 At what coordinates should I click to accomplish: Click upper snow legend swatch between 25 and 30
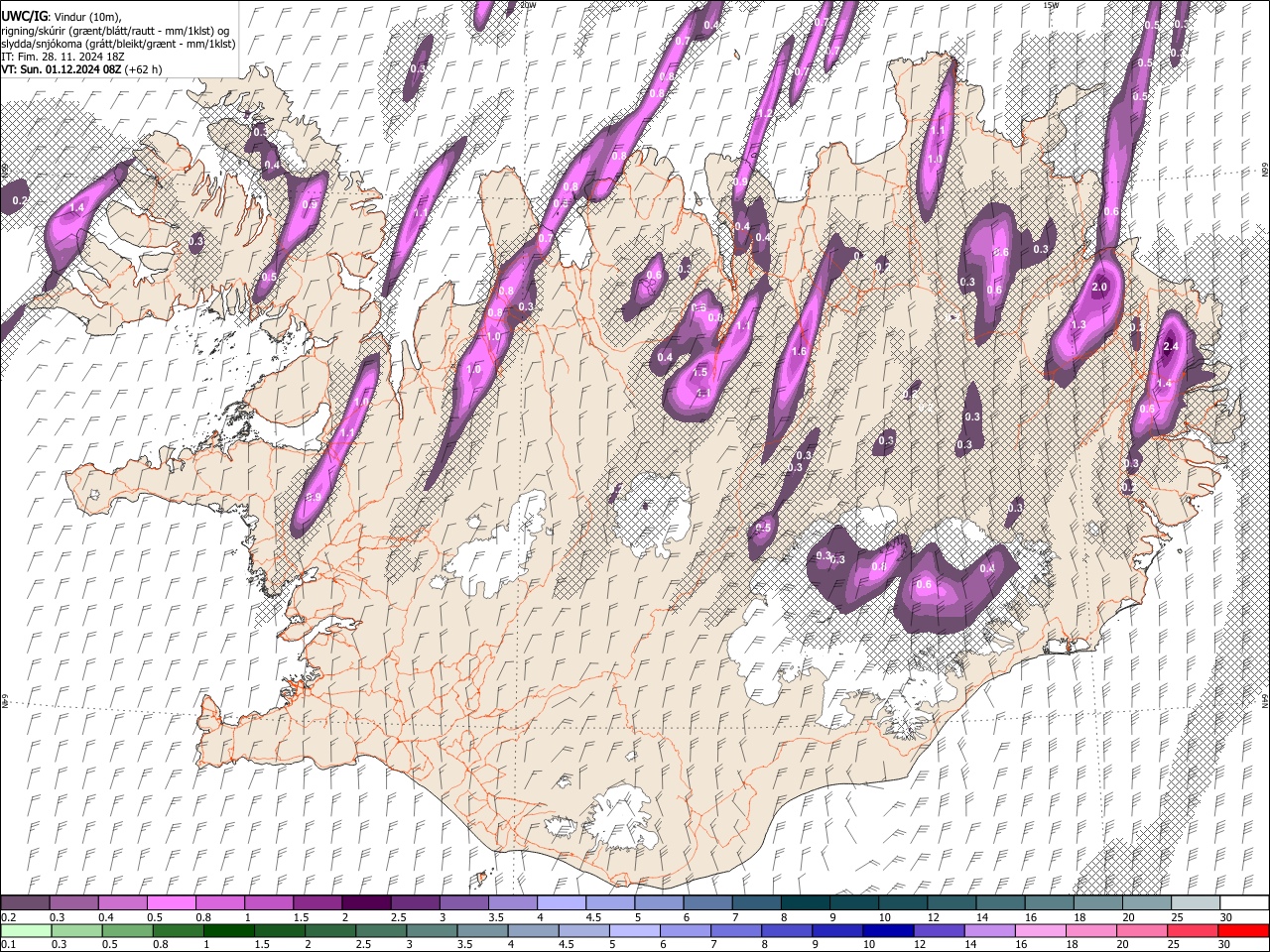pos(1196,902)
